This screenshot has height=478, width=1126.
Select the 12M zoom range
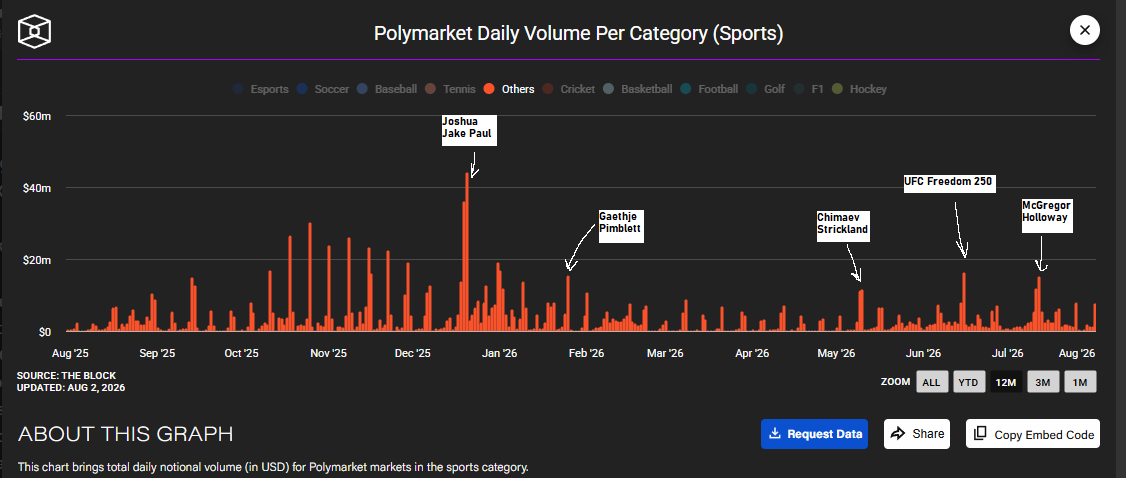1006,382
